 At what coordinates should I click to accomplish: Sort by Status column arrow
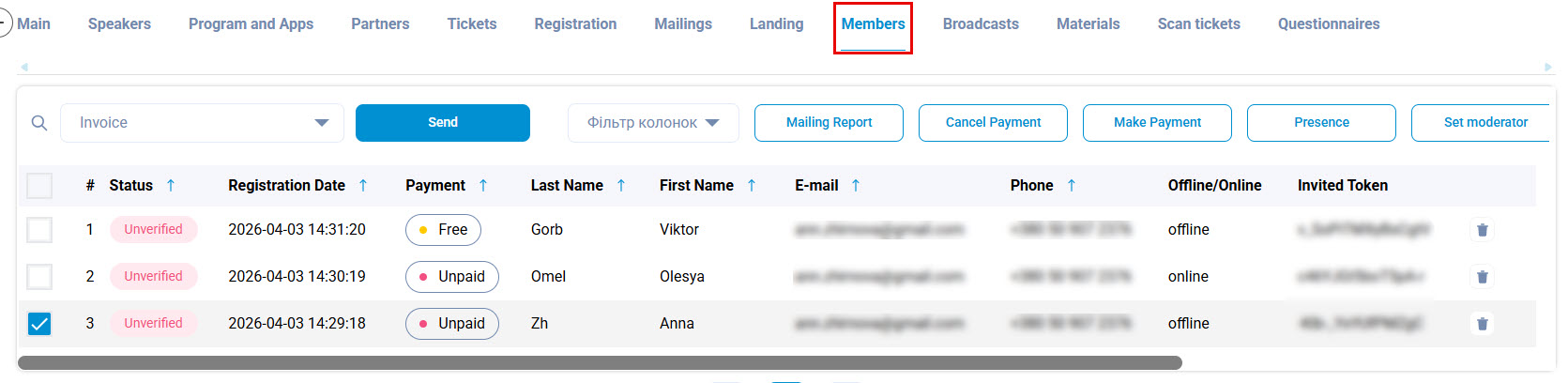(x=171, y=186)
